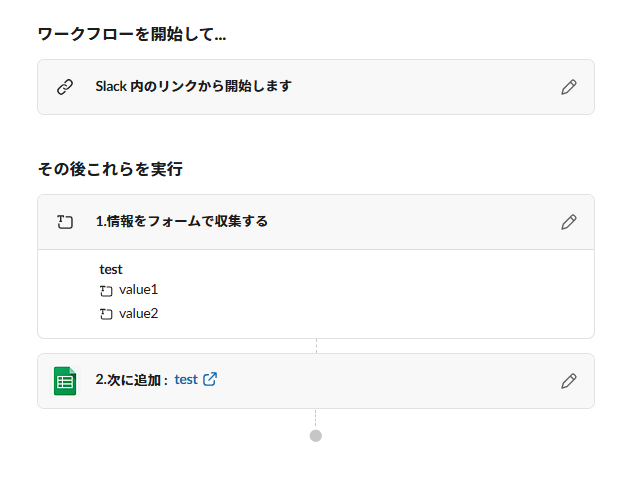Click the dashed connector between steps 1 and 2
The height and width of the screenshot is (503, 636).
click(316, 346)
